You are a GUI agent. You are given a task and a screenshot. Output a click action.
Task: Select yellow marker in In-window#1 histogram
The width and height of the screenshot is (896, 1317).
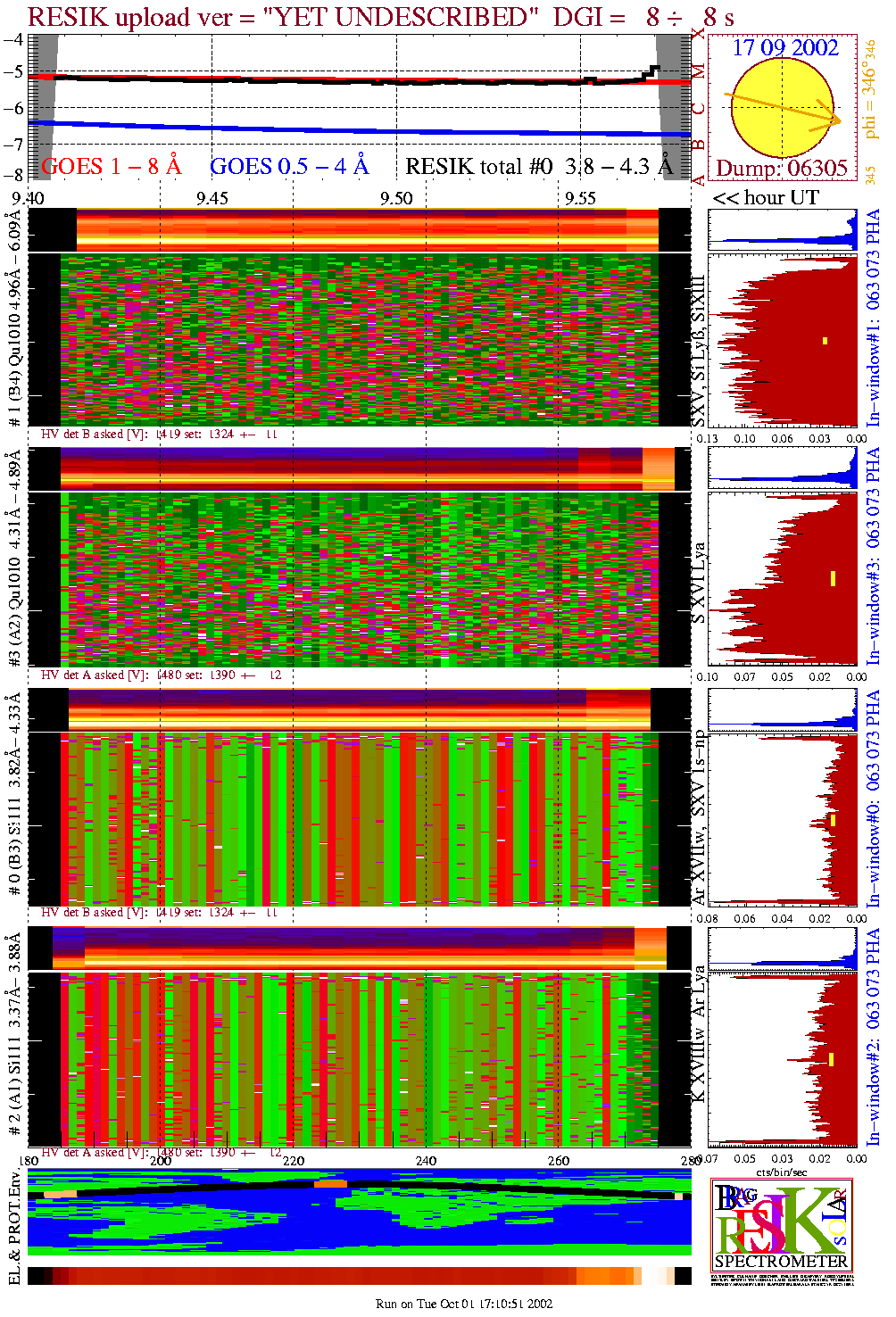825,341
